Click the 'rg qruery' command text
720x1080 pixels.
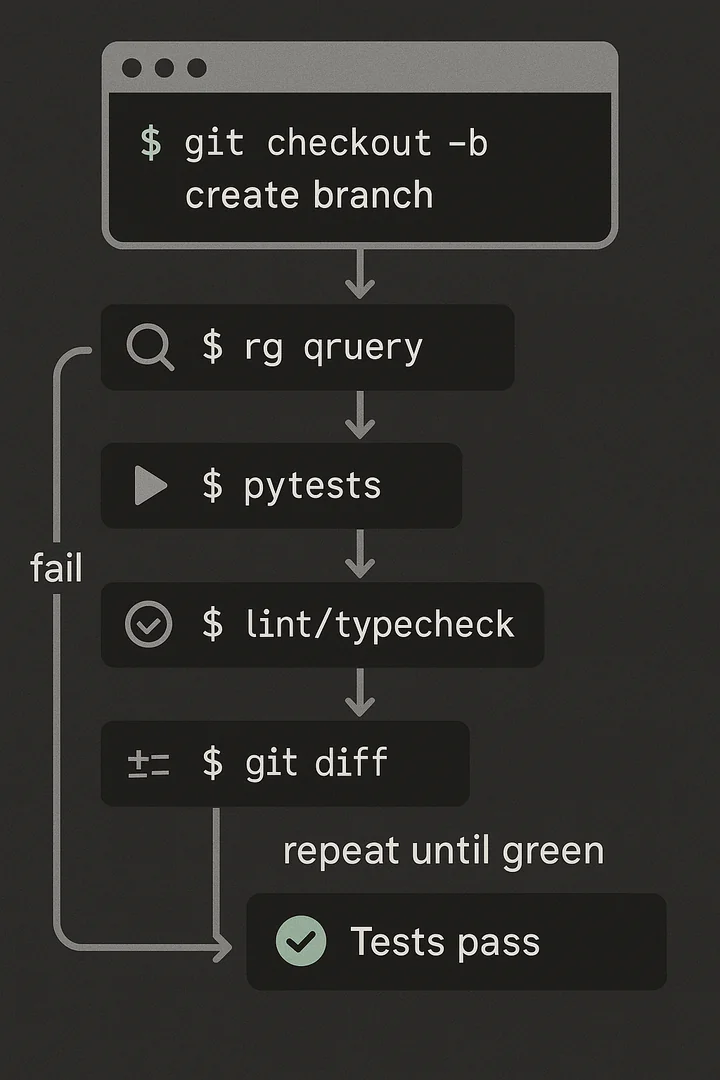click(x=333, y=349)
